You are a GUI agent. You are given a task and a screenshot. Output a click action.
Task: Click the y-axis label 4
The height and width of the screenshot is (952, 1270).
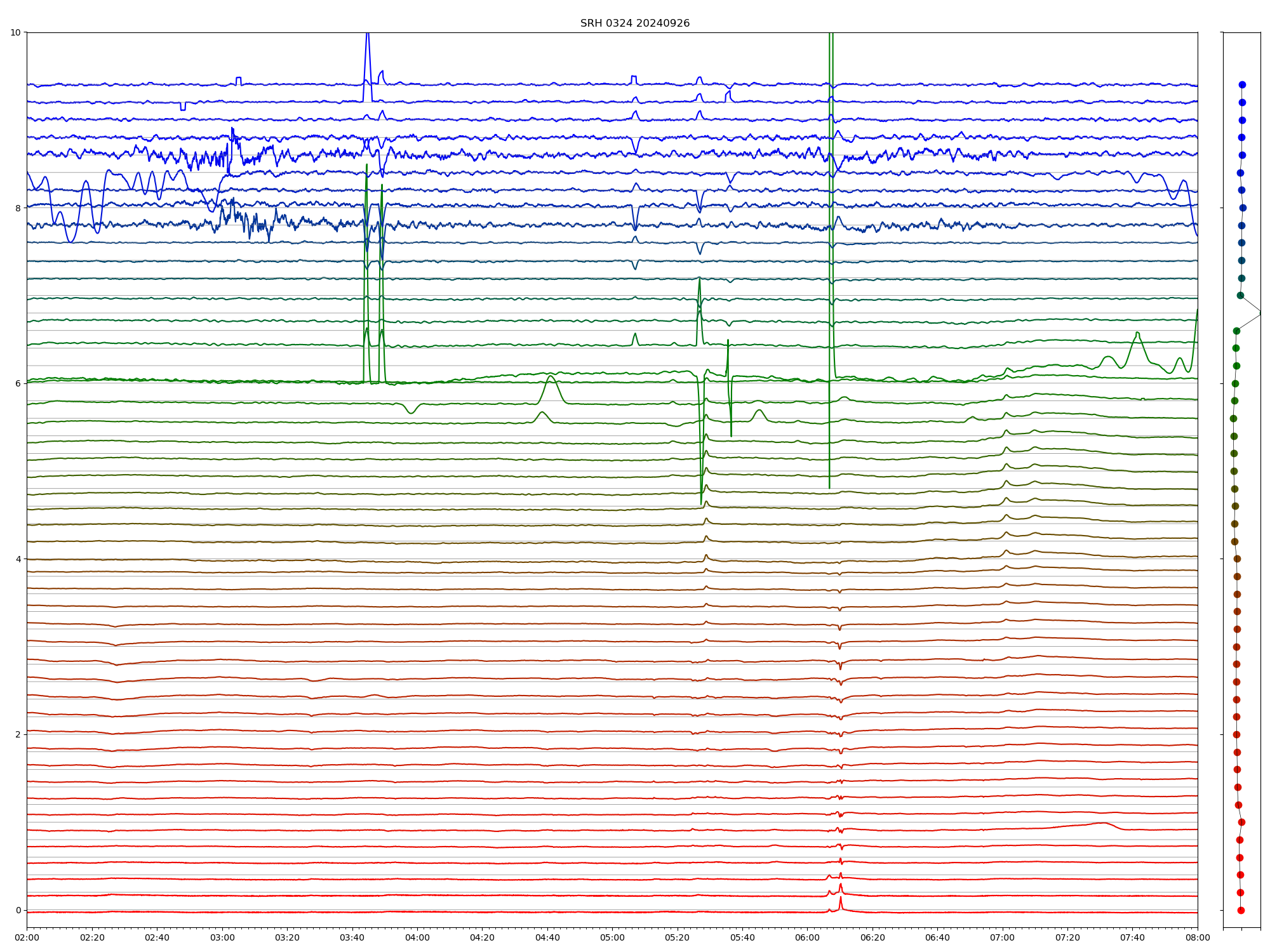(18, 559)
